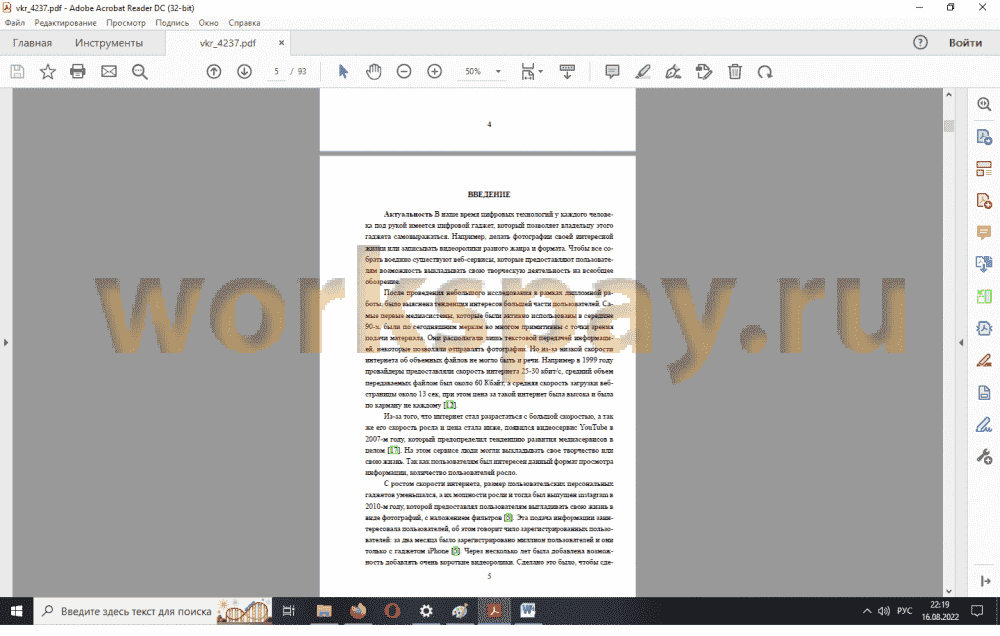Click the scrollbar up arrow

948,94
